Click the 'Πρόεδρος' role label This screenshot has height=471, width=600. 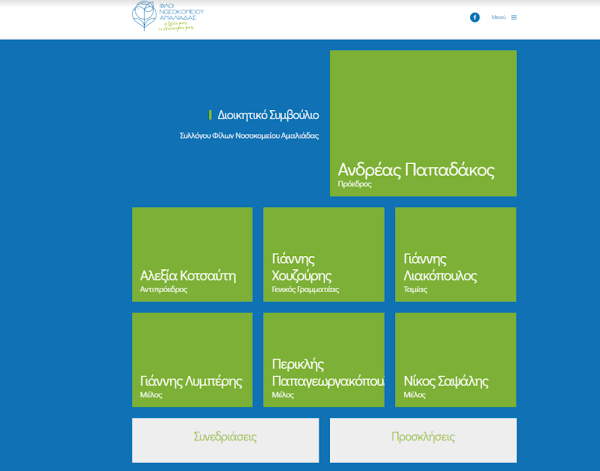tap(355, 185)
